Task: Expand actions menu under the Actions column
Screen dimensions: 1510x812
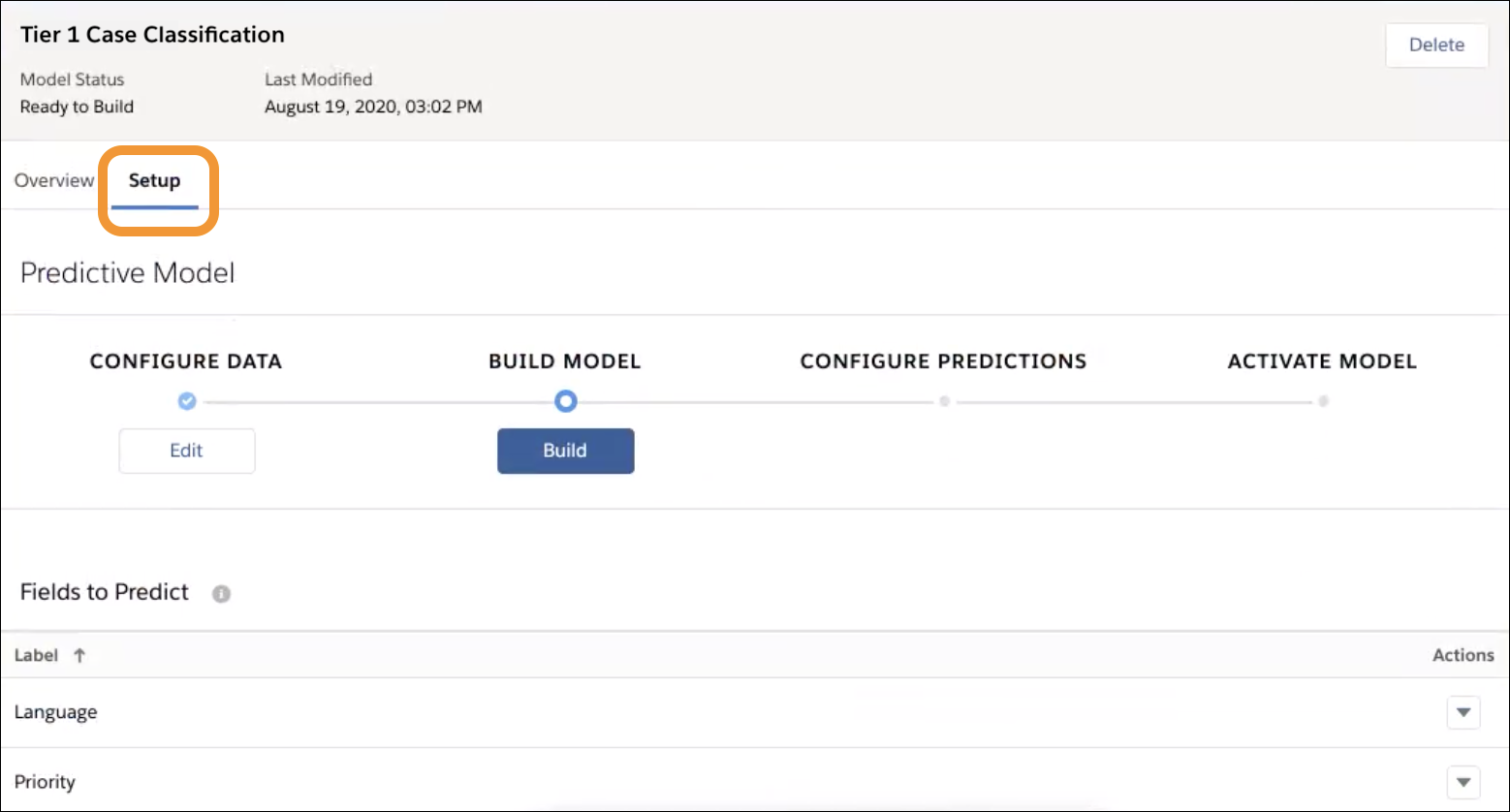Action: click(x=1463, y=712)
